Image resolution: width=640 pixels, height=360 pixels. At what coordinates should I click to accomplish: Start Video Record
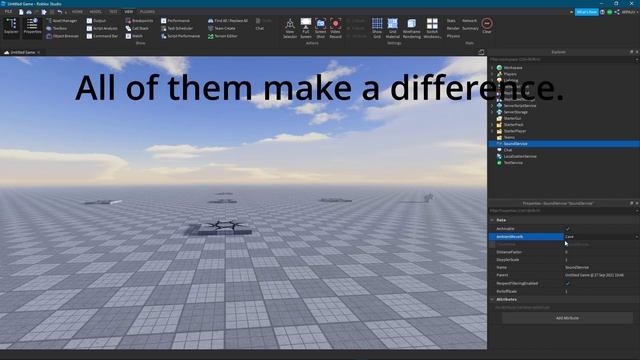pyautogui.click(x=335, y=28)
